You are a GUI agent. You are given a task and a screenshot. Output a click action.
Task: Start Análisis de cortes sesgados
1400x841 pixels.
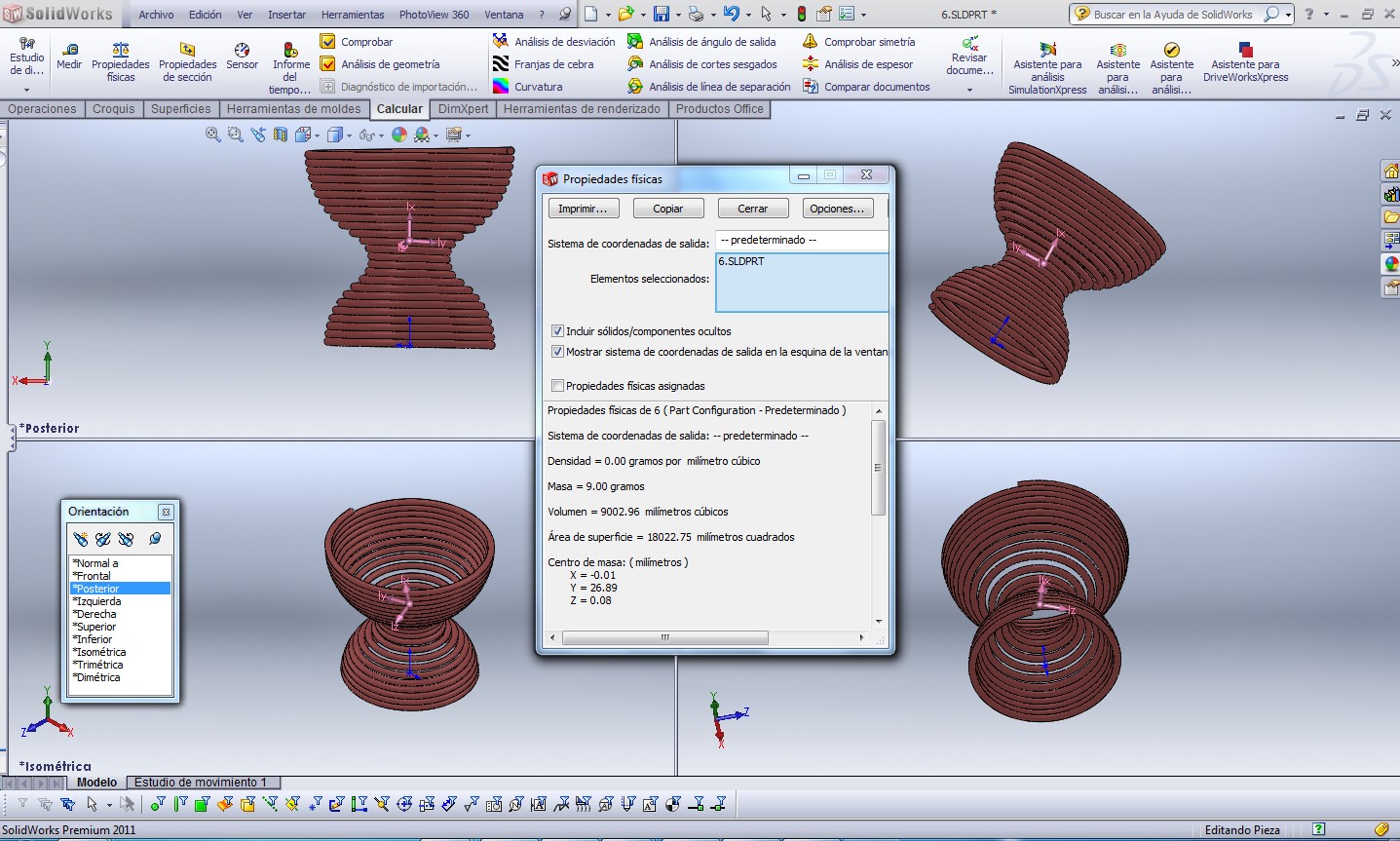702,64
